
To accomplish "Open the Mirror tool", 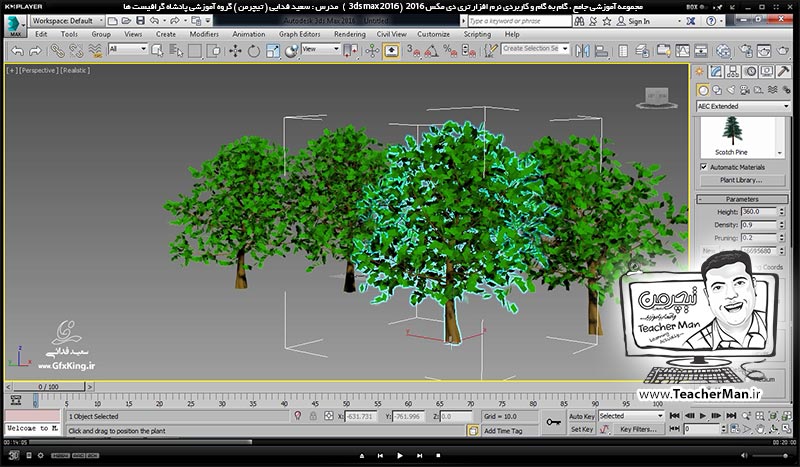I will [582, 51].
